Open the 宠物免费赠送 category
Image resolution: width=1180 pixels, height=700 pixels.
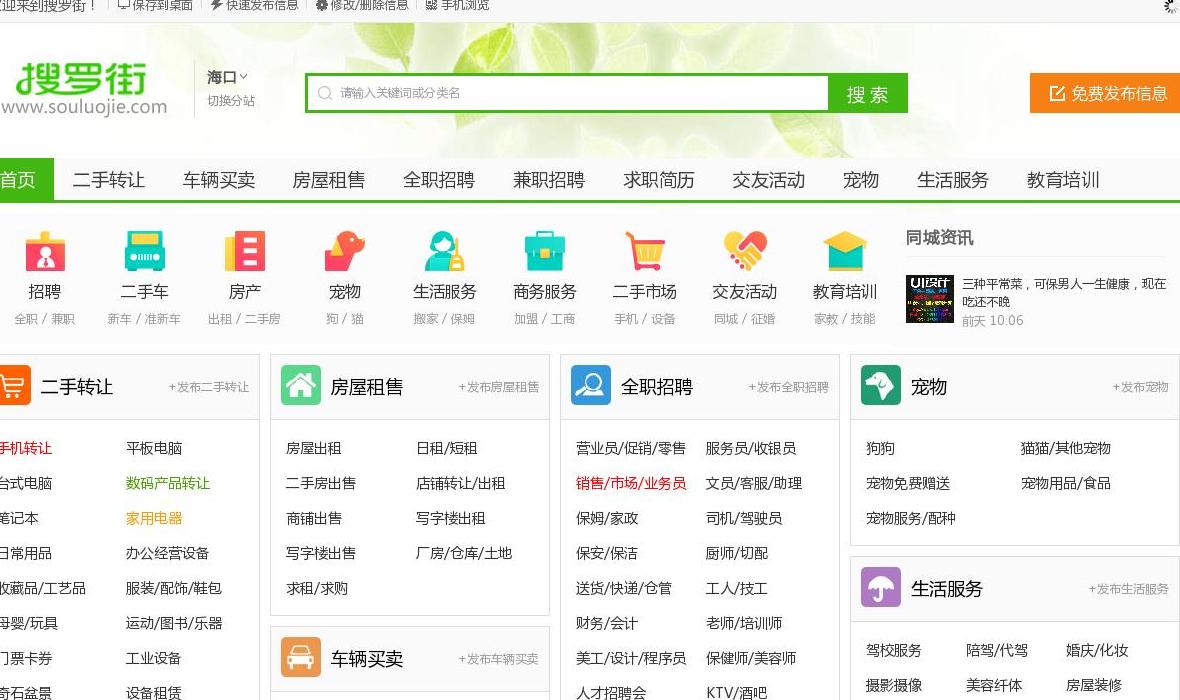(908, 483)
